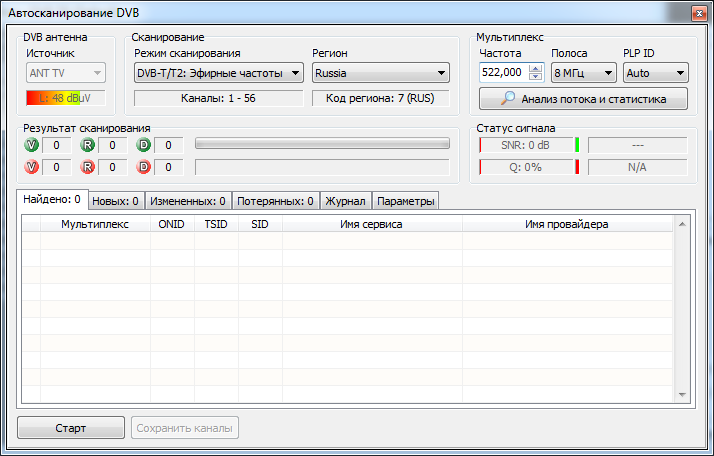The image size is (714, 456).
Task: Click the red R radio channels icon
Action: [x=88, y=167]
